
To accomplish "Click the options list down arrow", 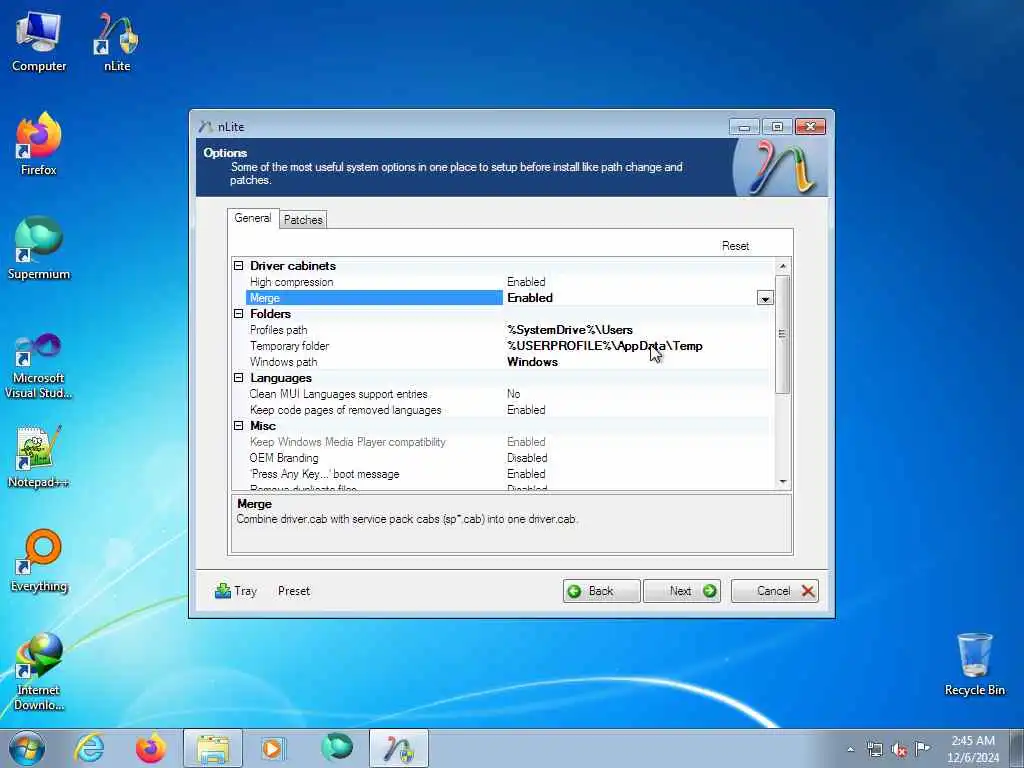I will point(782,482).
